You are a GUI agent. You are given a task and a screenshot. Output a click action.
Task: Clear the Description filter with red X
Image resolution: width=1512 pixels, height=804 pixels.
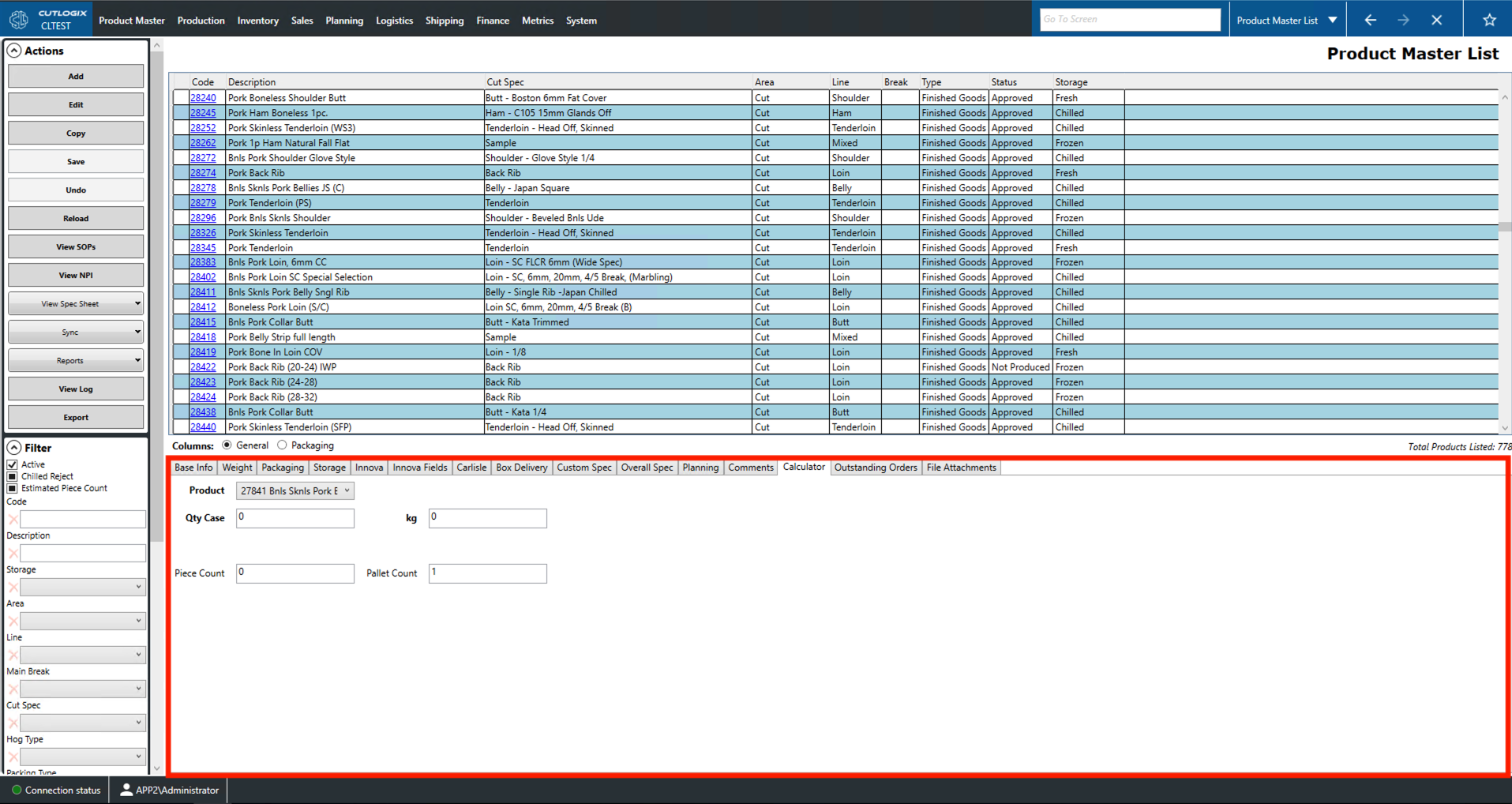(13, 553)
